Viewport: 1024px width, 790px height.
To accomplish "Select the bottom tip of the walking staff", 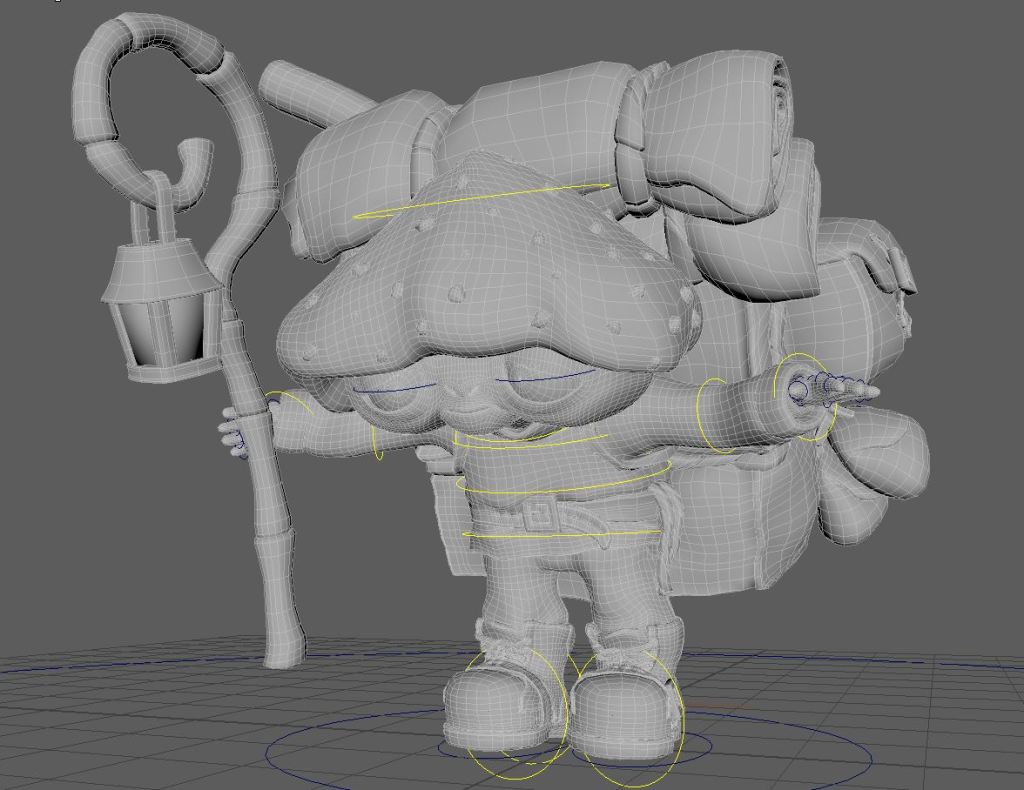I will pos(283,650).
